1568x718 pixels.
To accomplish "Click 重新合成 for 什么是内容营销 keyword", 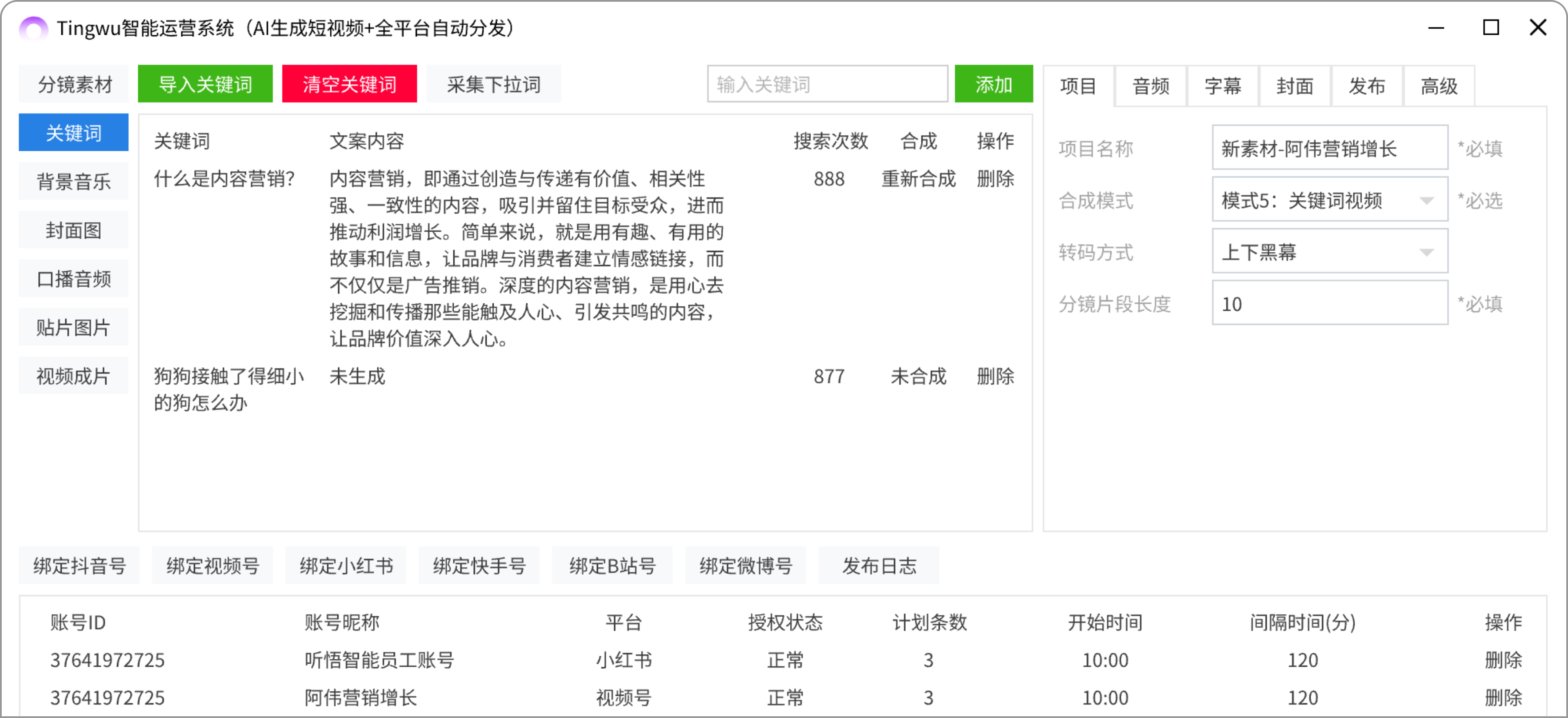I will [919, 179].
